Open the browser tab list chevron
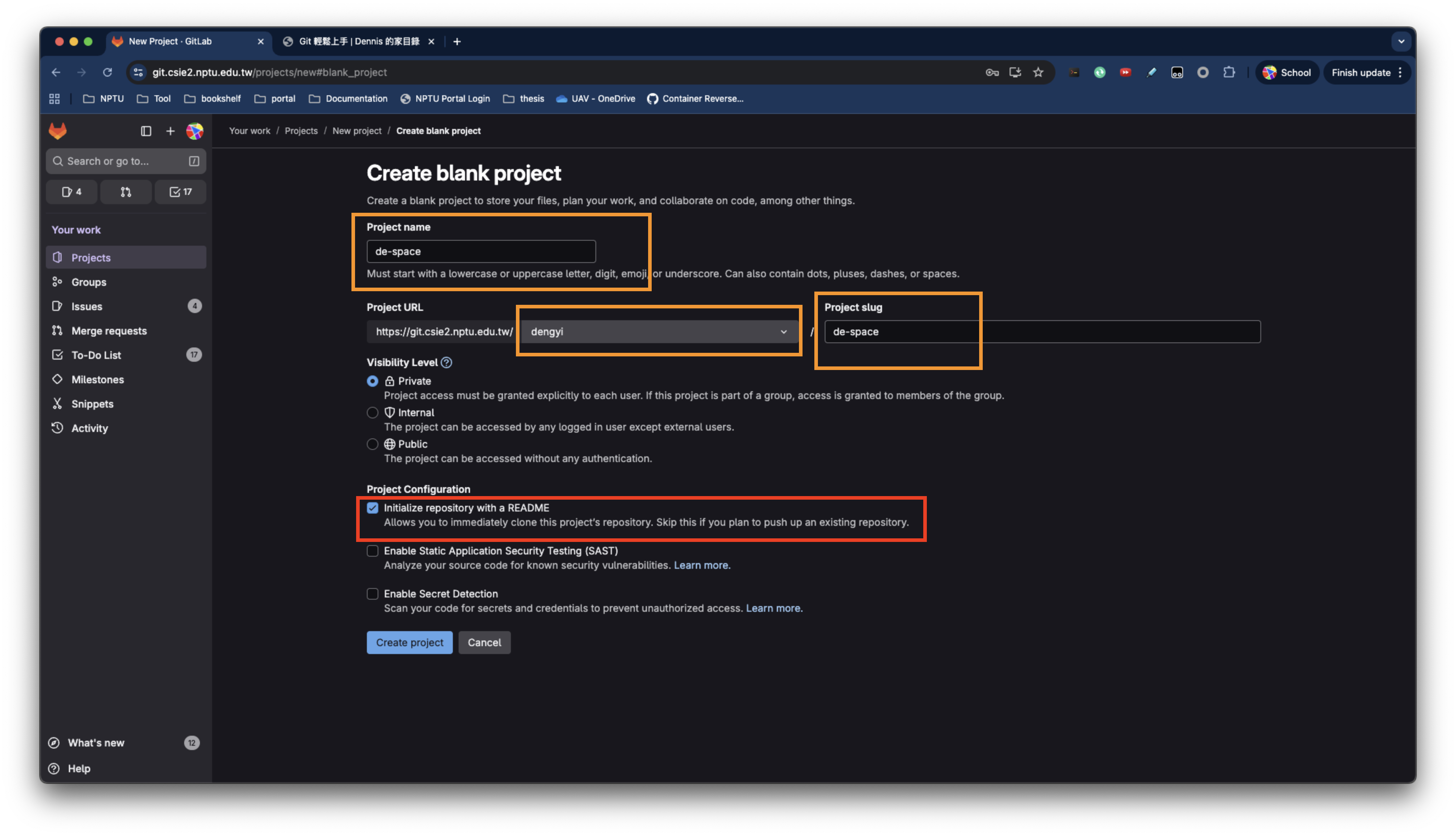The width and height of the screenshot is (1456, 836). click(x=1401, y=41)
